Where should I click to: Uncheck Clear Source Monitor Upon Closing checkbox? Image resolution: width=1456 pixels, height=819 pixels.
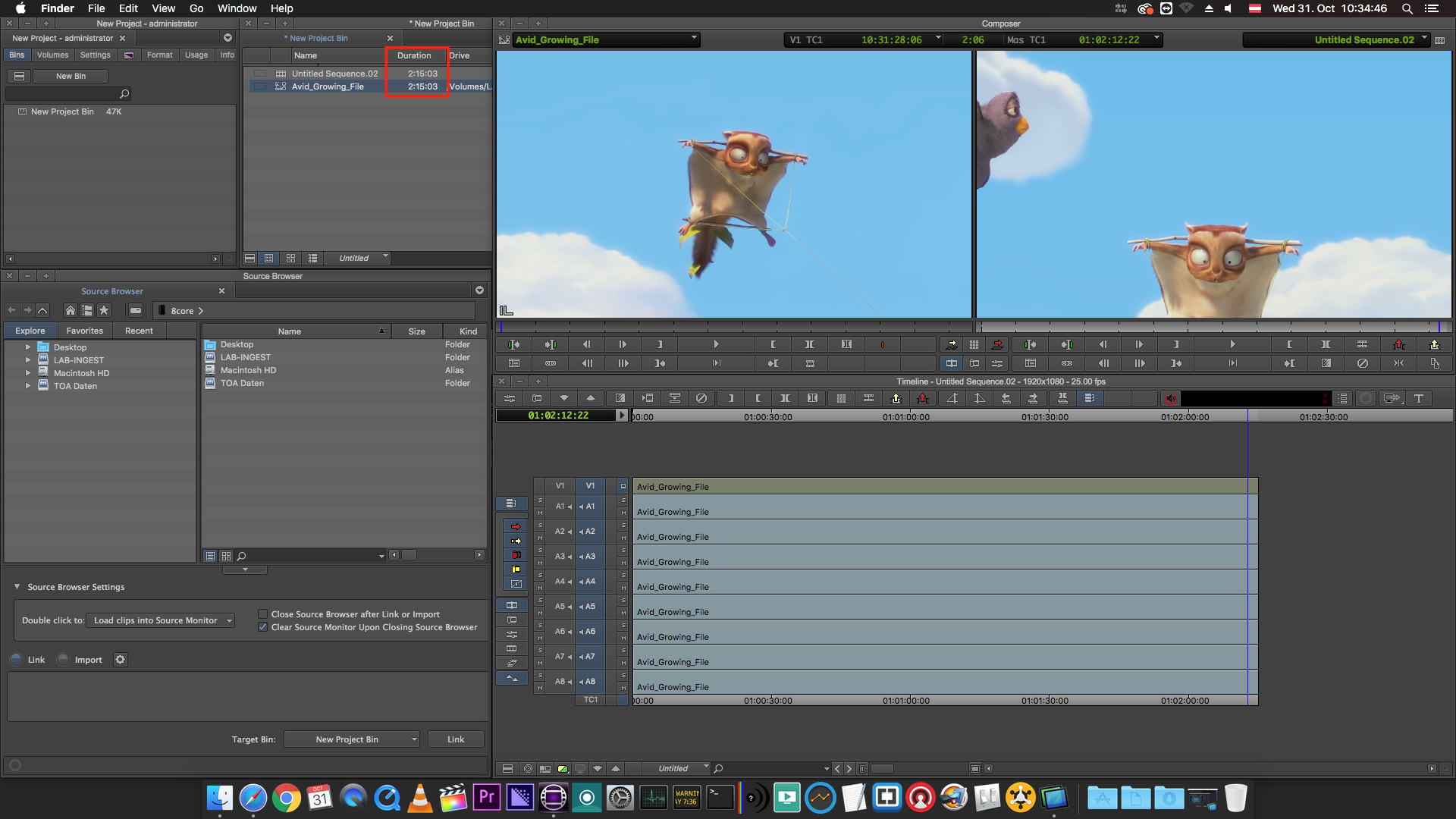(262, 627)
